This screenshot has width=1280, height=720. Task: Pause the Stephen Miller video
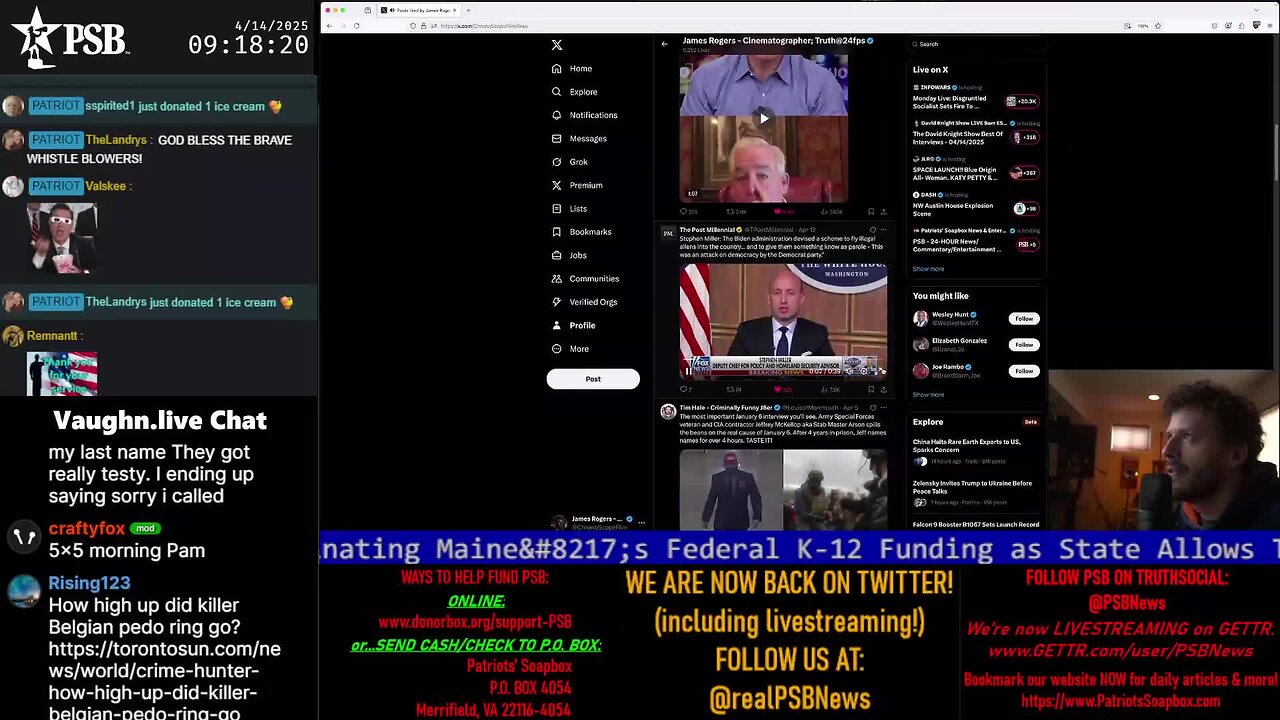(x=688, y=371)
